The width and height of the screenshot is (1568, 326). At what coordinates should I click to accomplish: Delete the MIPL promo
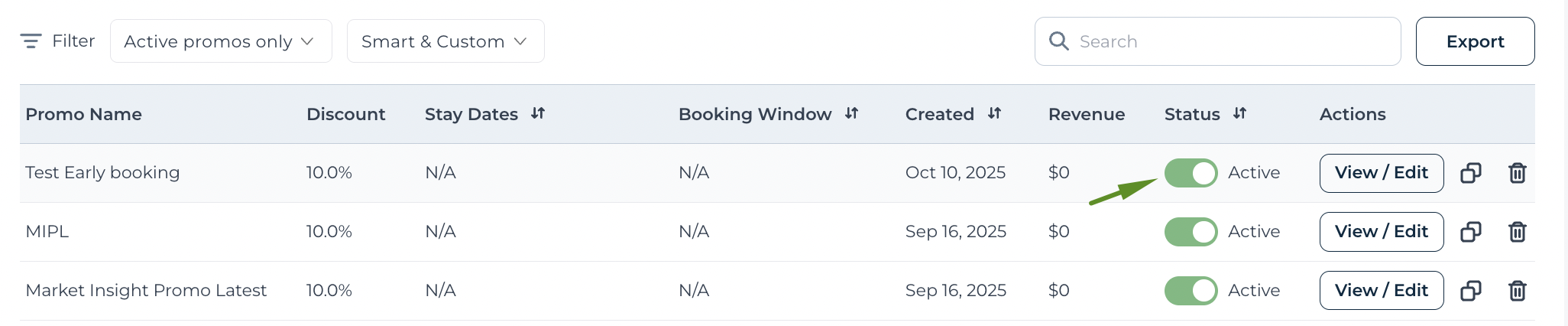point(1517,232)
